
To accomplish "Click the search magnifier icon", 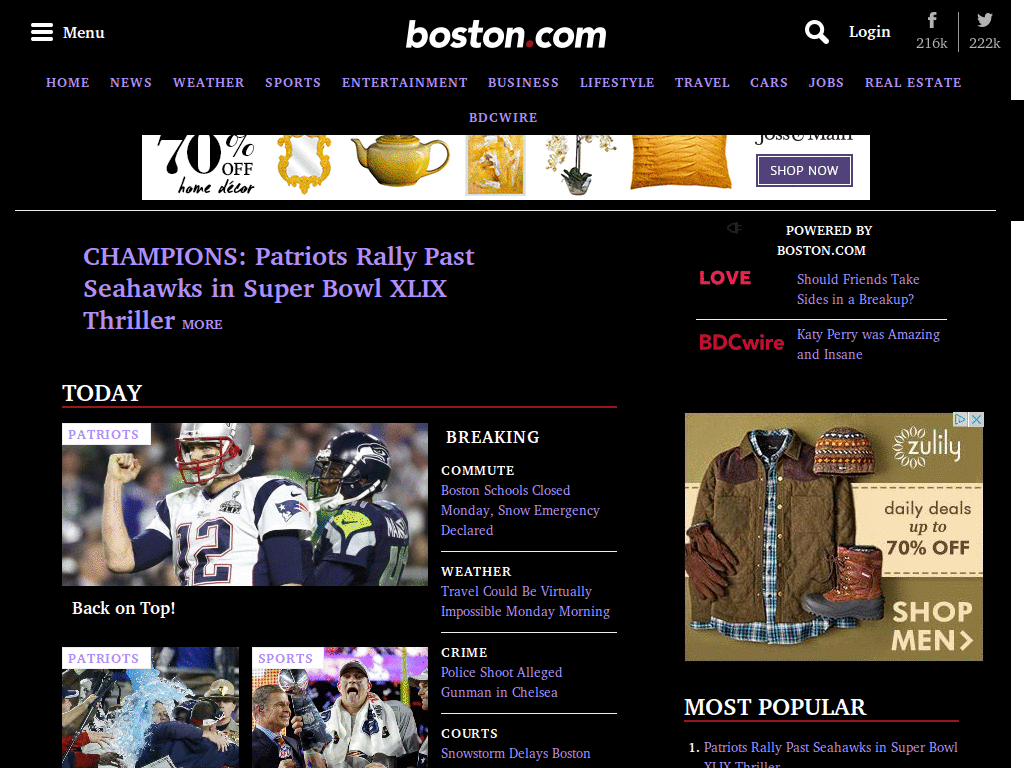I will [816, 31].
